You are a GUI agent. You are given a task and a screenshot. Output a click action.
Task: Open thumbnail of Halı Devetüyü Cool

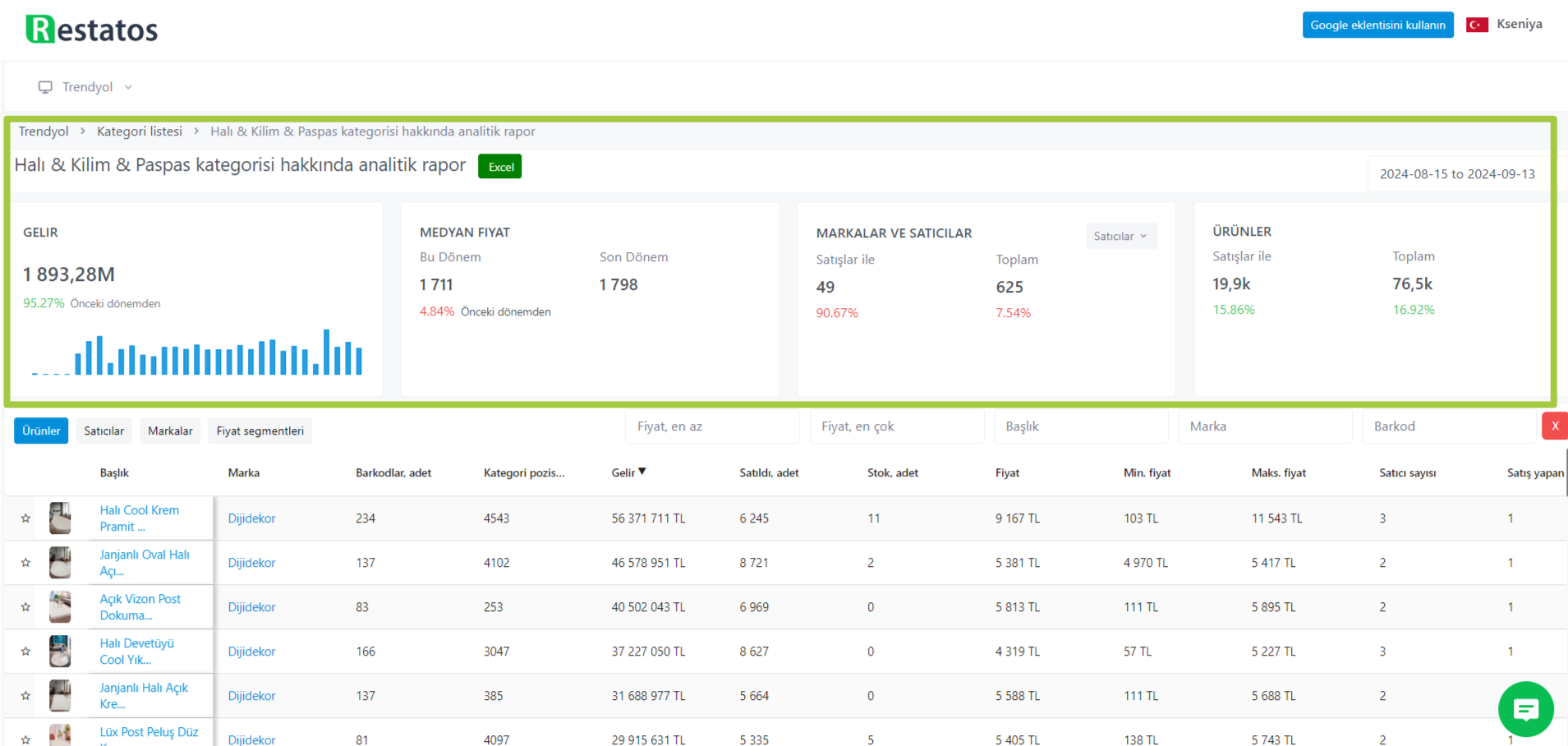60,652
